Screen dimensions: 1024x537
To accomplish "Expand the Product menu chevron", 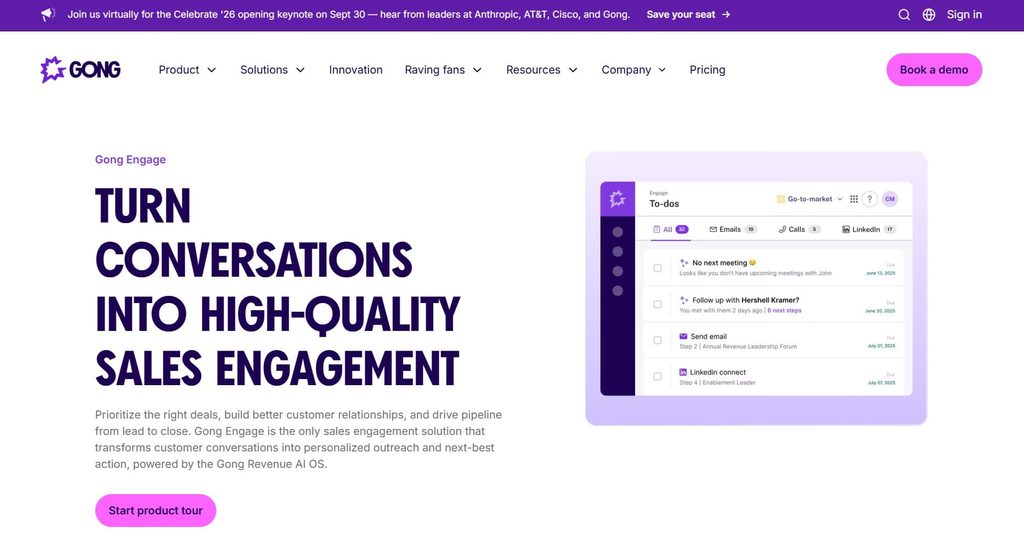I will point(212,70).
